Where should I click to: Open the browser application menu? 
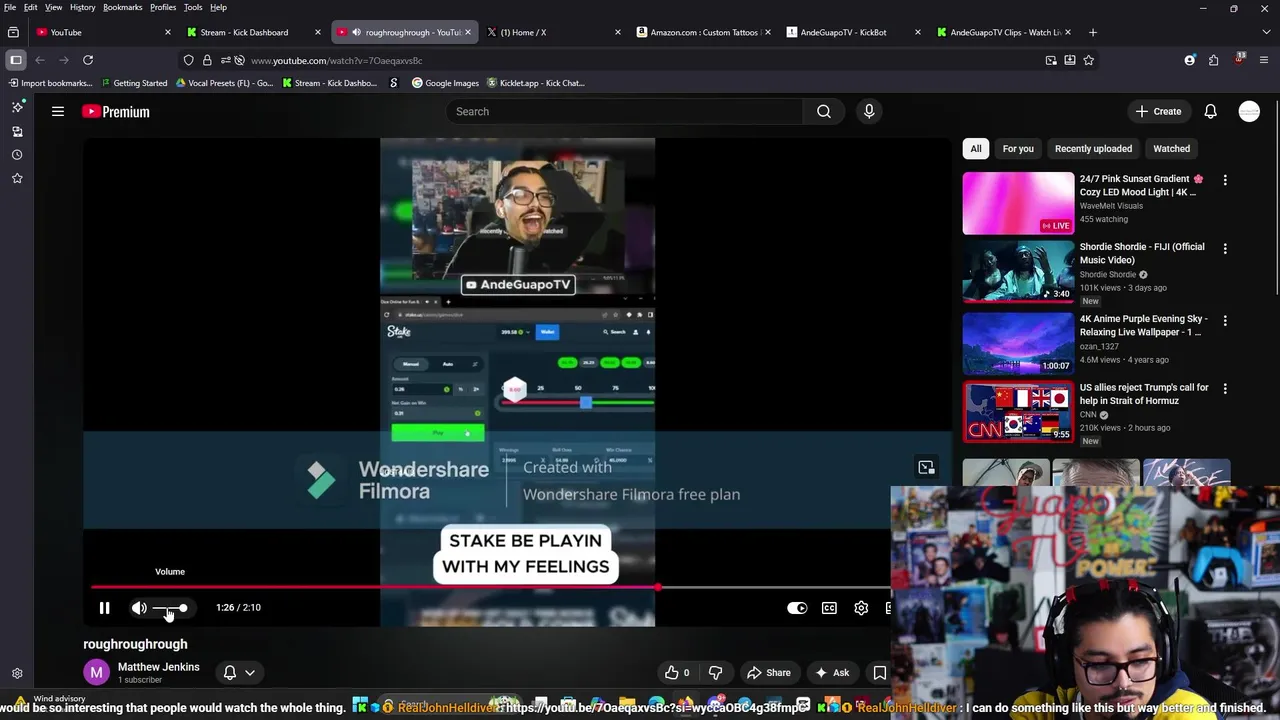tap(1264, 60)
